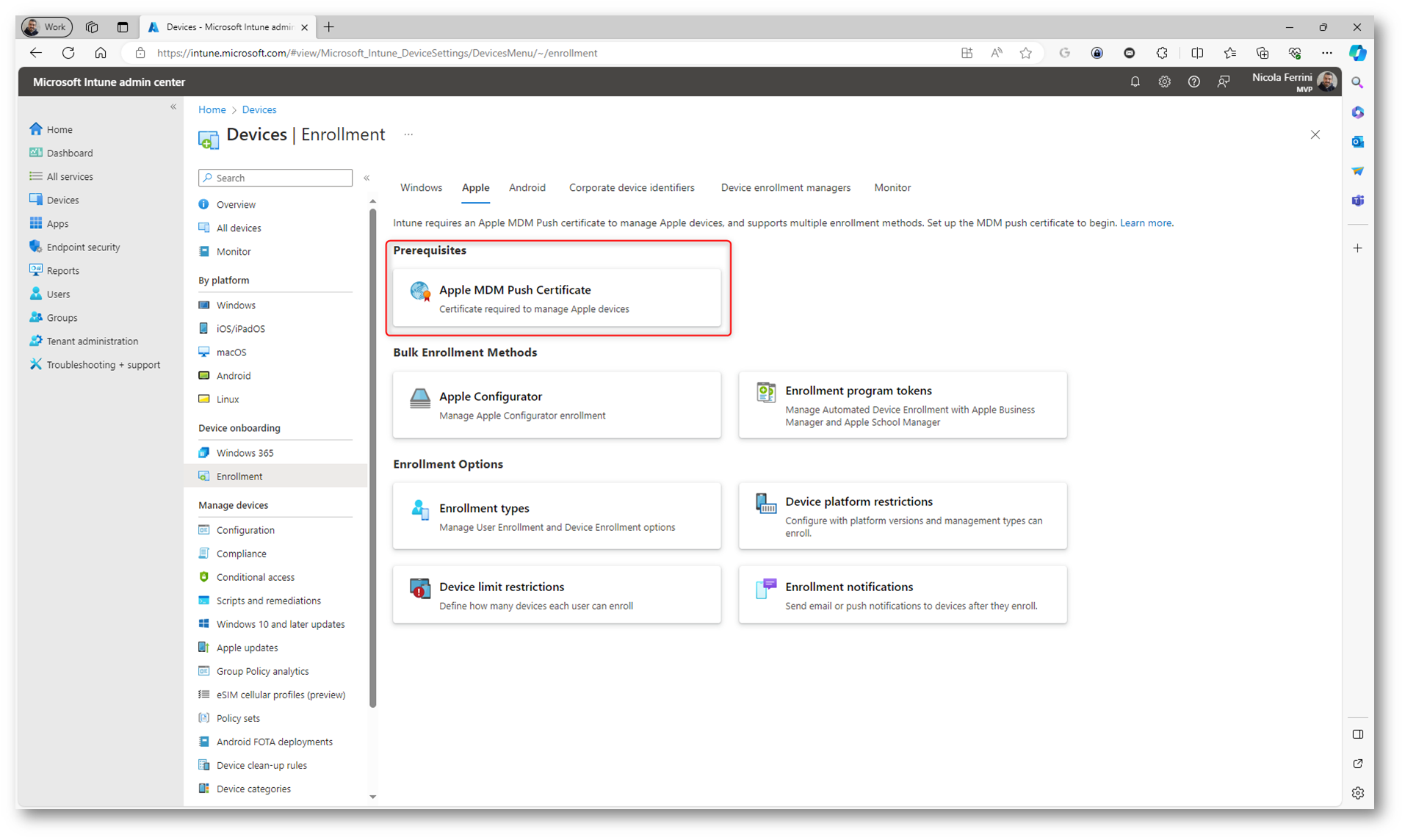Screen dimensions: 1405x840
Task: Open the Edge Copilot sidebar icon
Action: click(x=1357, y=53)
